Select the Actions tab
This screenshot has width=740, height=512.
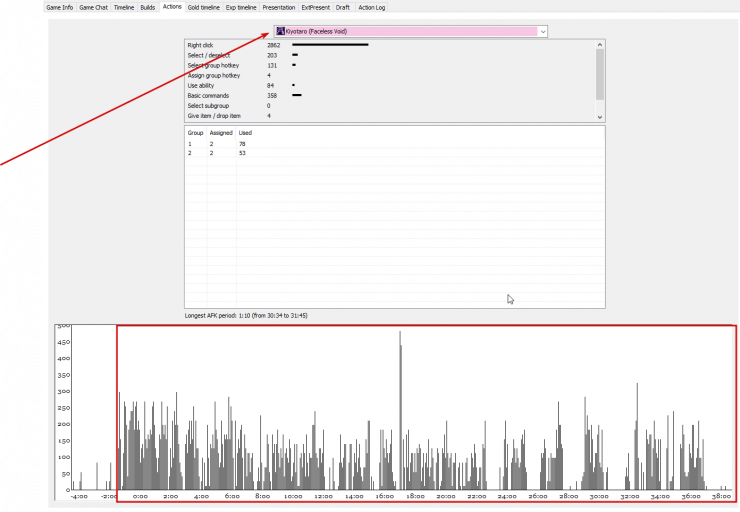click(x=172, y=7)
